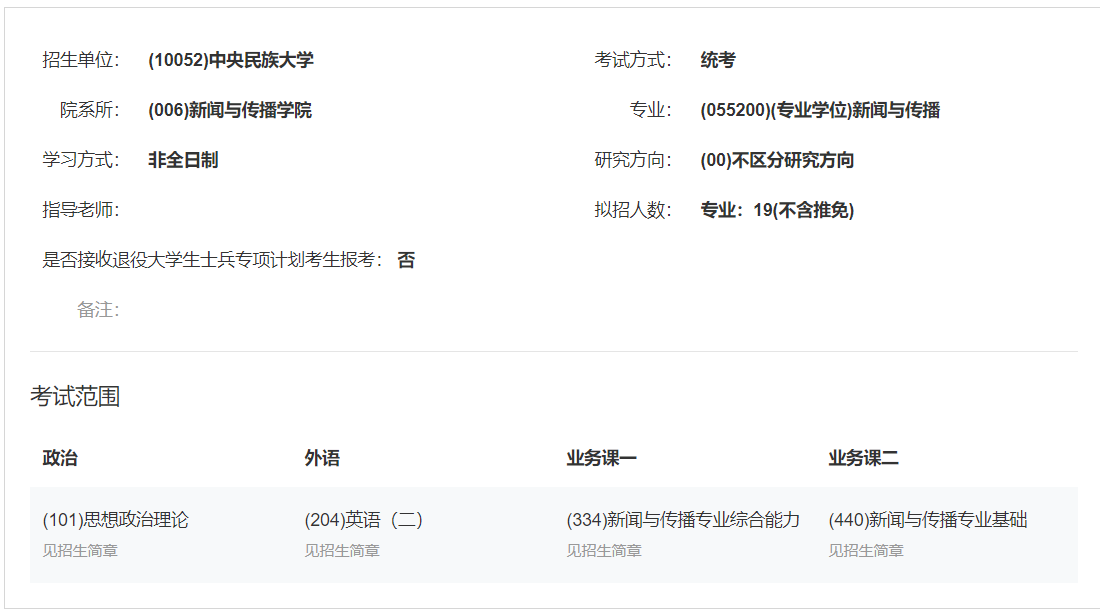Viewport: 1100px width, 609px height.
Task: Click the 备注 label
Action: [x=98, y=309]
